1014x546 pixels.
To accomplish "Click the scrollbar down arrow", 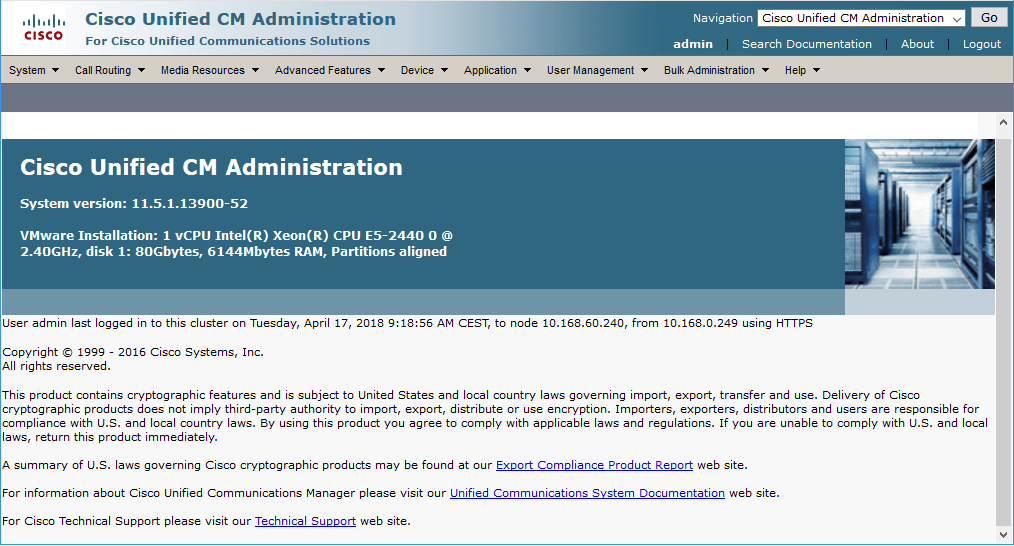I will click(x=1003, y=535).
